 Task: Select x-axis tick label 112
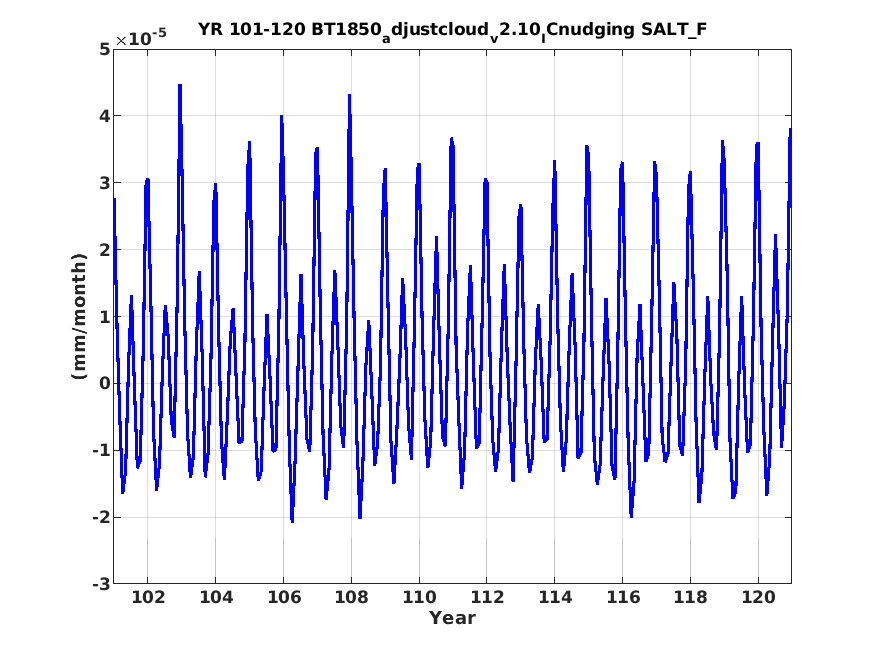[x=487, y=597]
